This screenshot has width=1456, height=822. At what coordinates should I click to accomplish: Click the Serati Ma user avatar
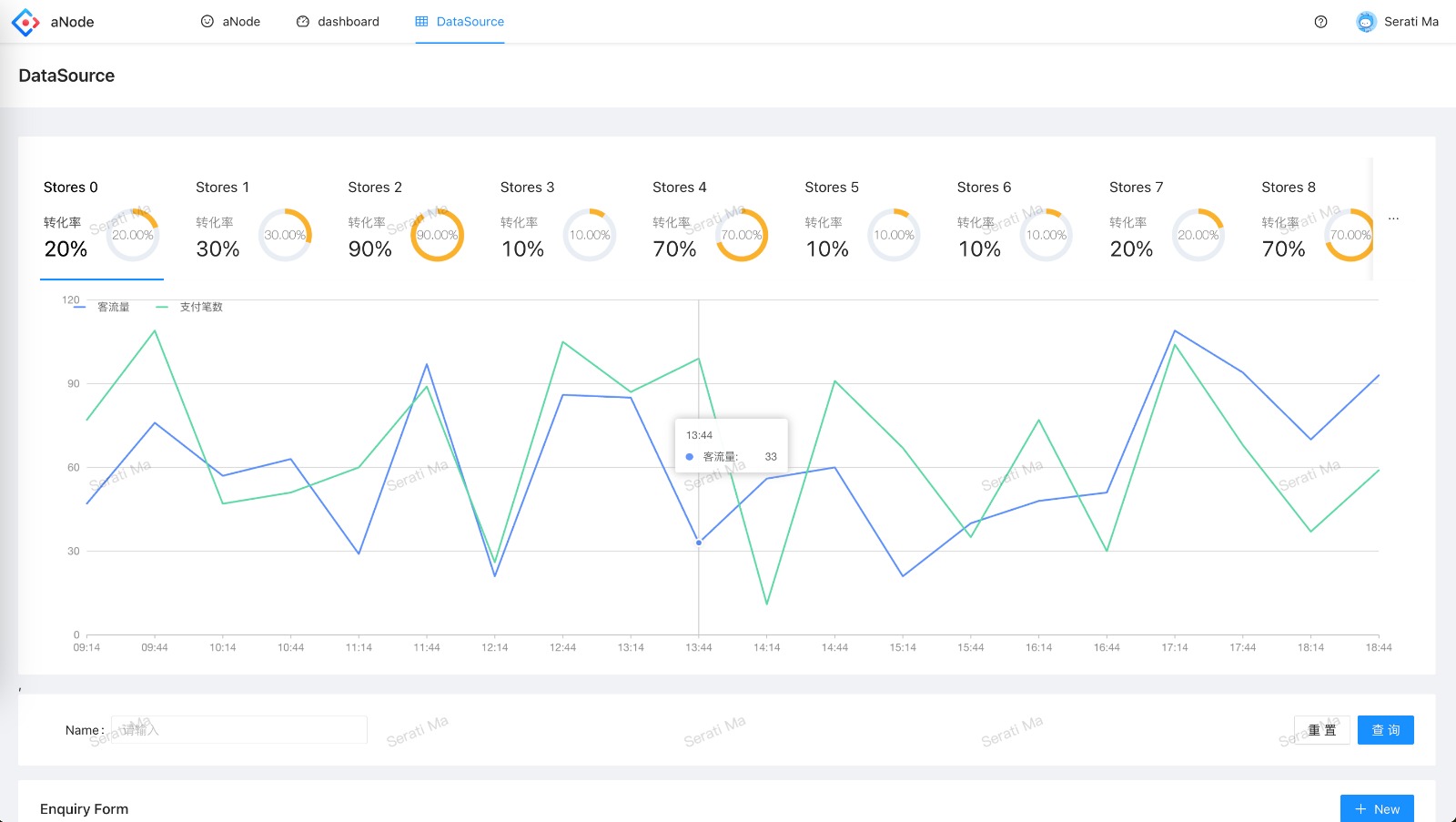tap(1366, 22)
